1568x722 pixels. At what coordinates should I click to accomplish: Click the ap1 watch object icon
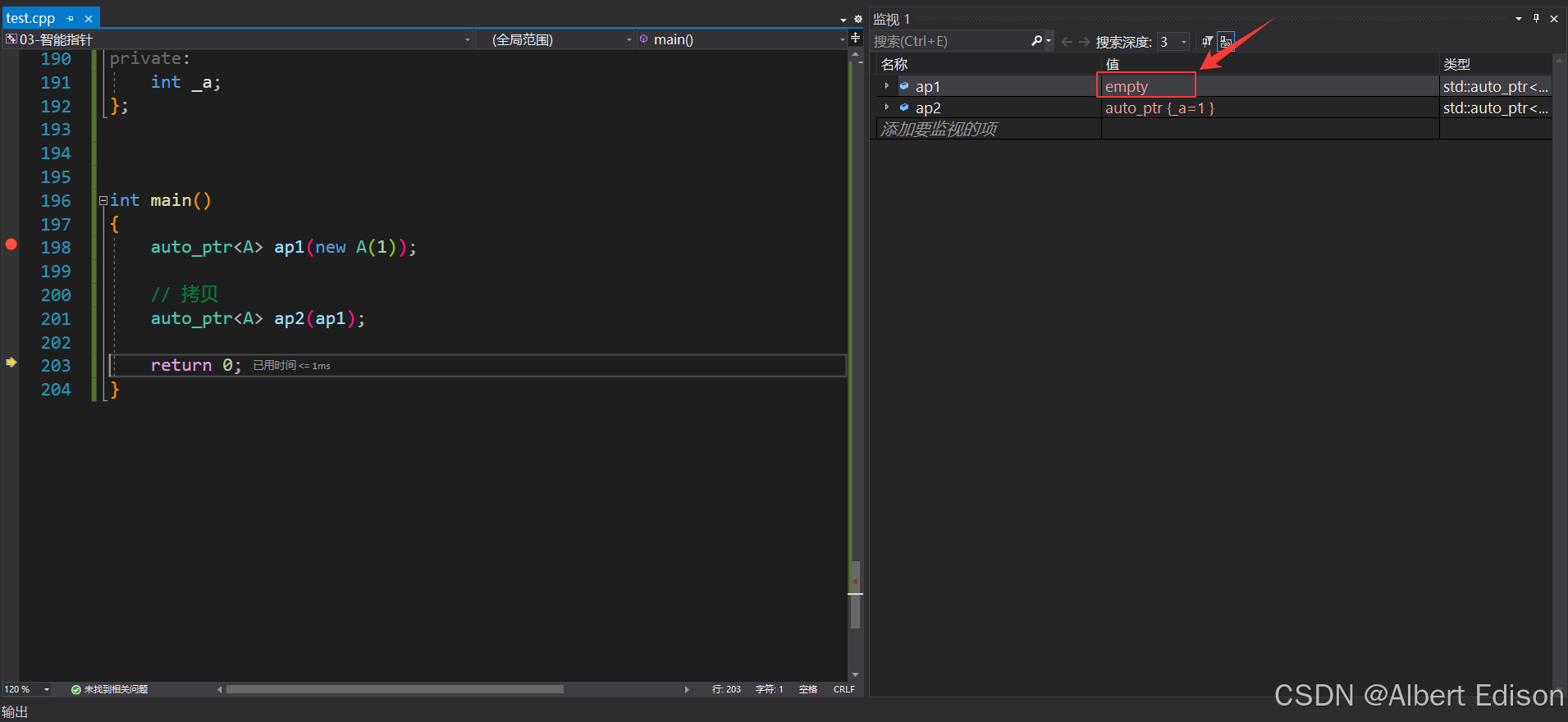[x=904, y=85]
